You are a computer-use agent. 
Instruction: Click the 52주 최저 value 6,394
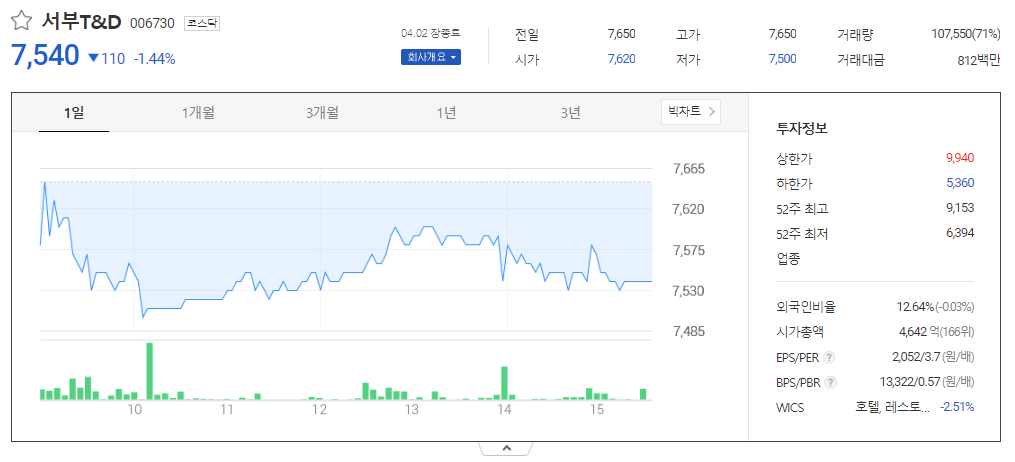960,233
